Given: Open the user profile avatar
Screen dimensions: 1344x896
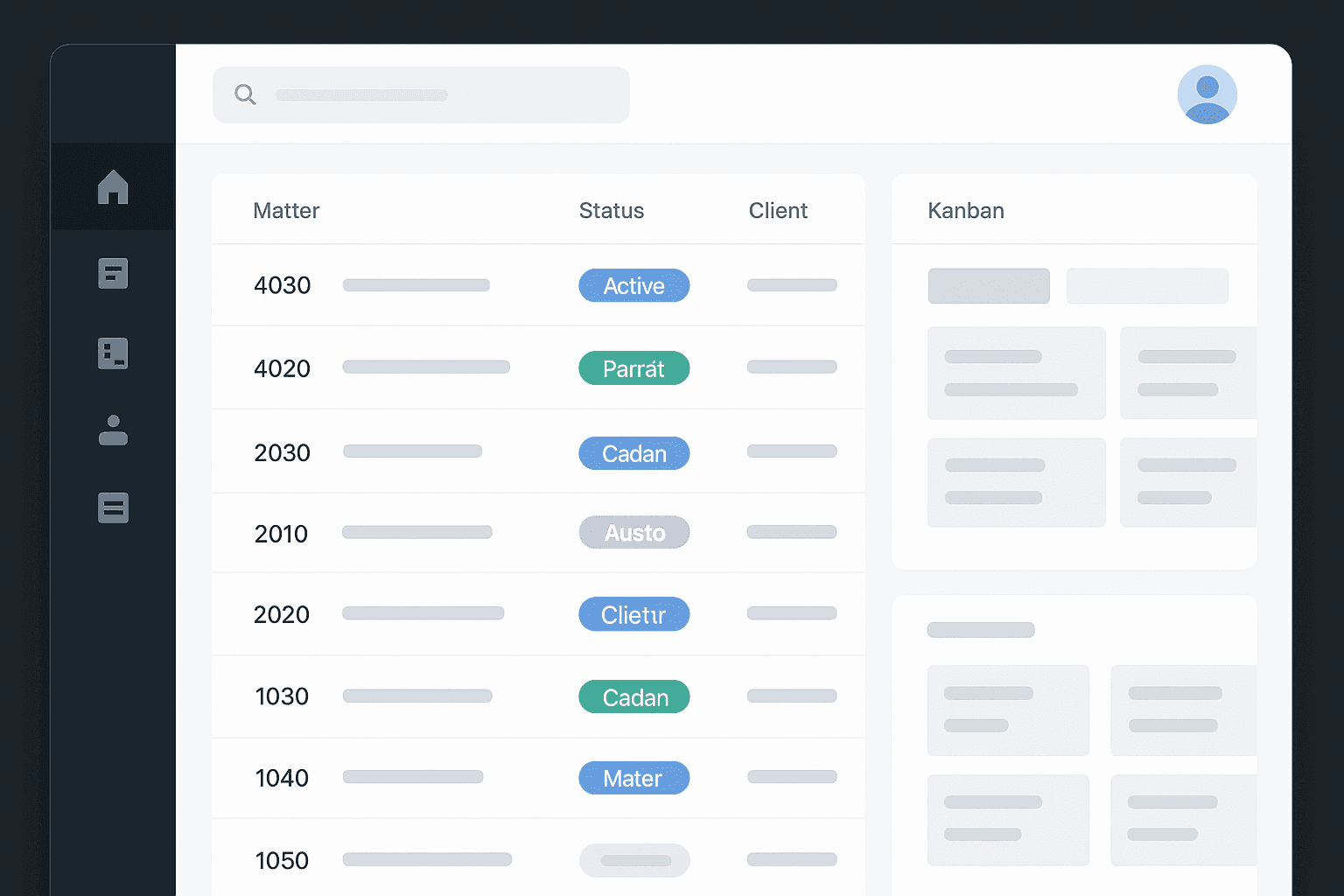Looking at the screenshot, I should (x=1207, y=94).
